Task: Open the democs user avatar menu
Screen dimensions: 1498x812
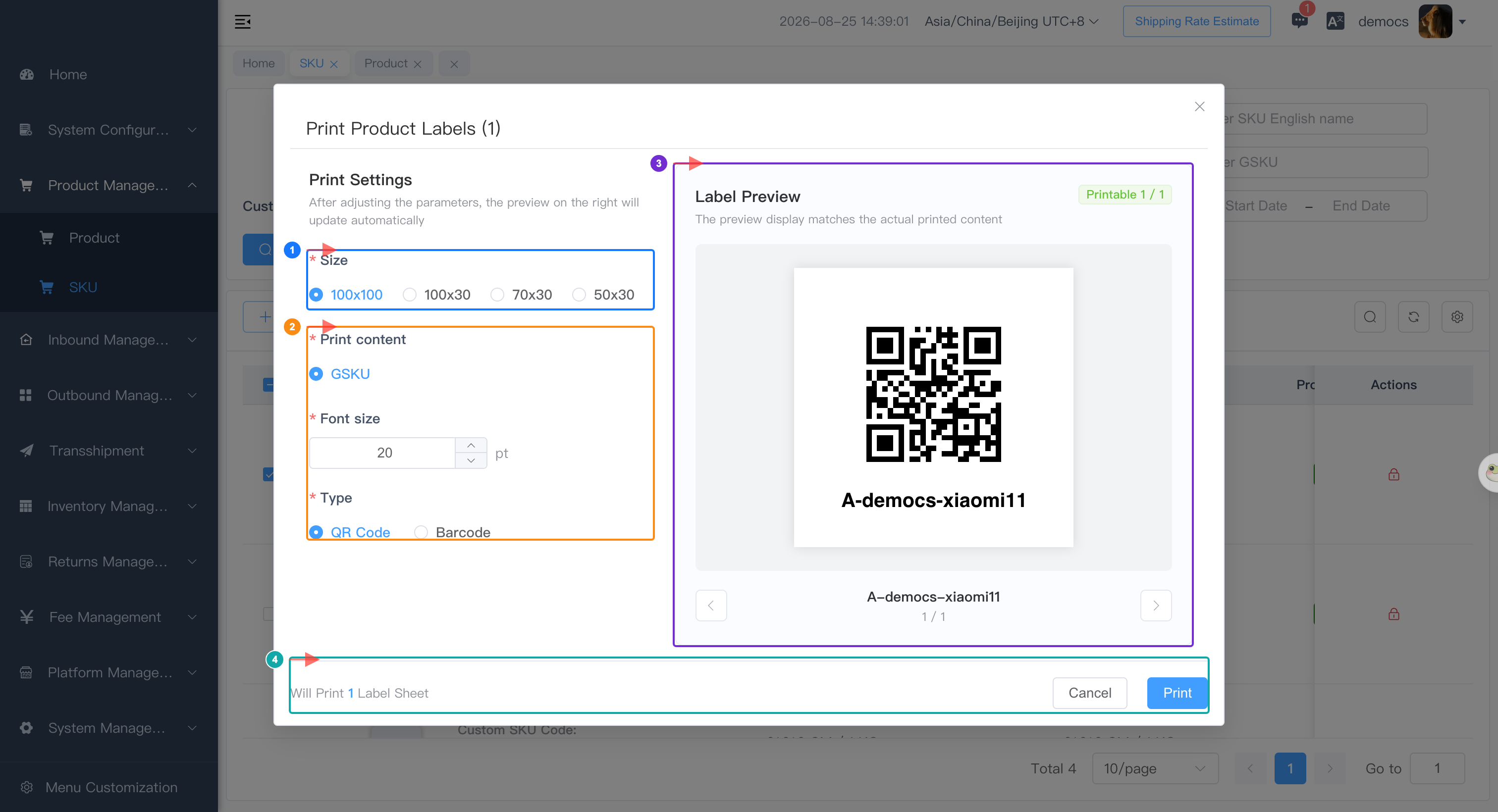Action: click(1436, 21)
